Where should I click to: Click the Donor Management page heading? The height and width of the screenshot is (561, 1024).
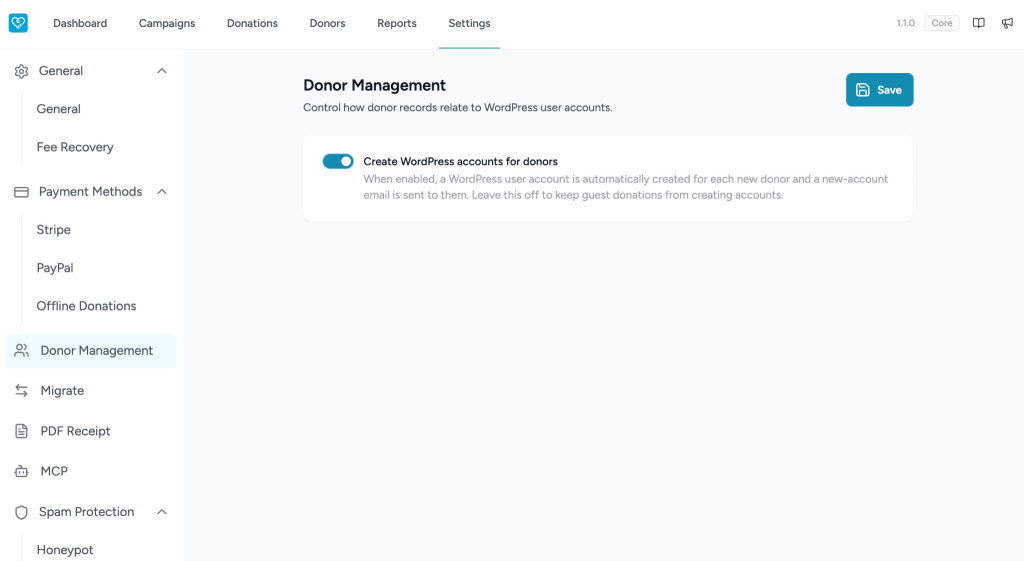point(374,86)
